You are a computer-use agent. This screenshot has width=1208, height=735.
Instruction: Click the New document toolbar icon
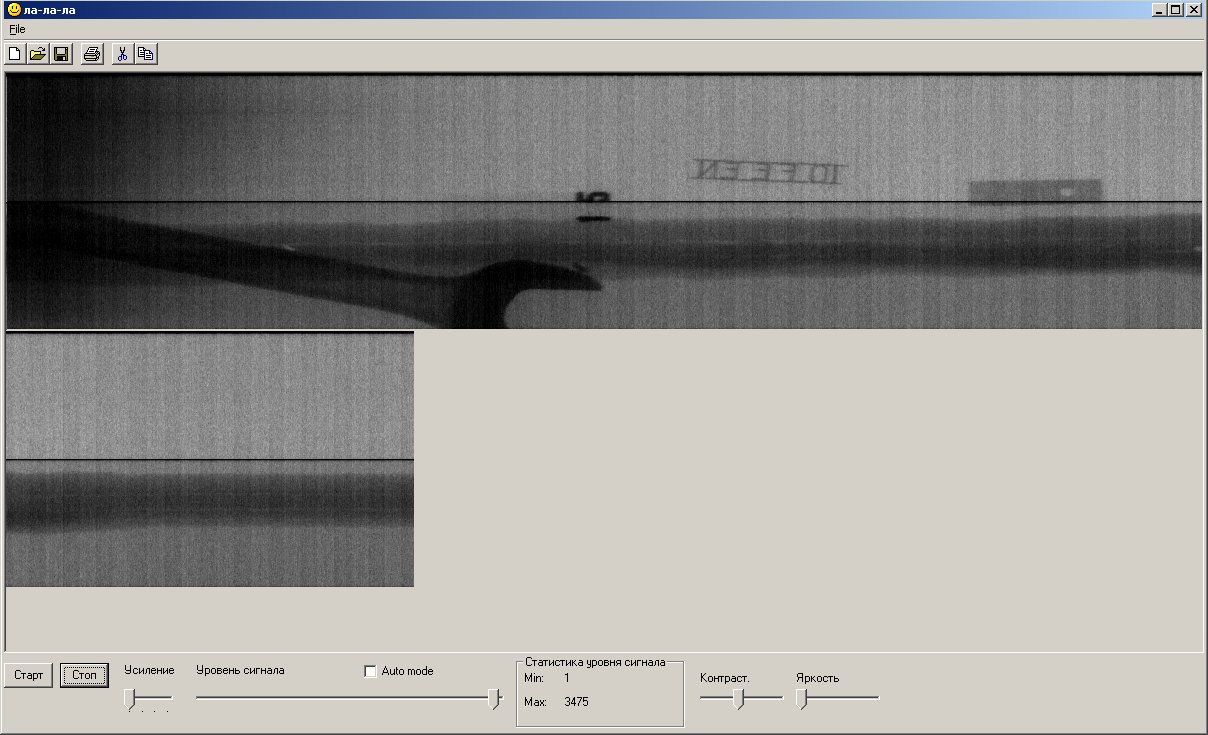[x=15, y=54]
